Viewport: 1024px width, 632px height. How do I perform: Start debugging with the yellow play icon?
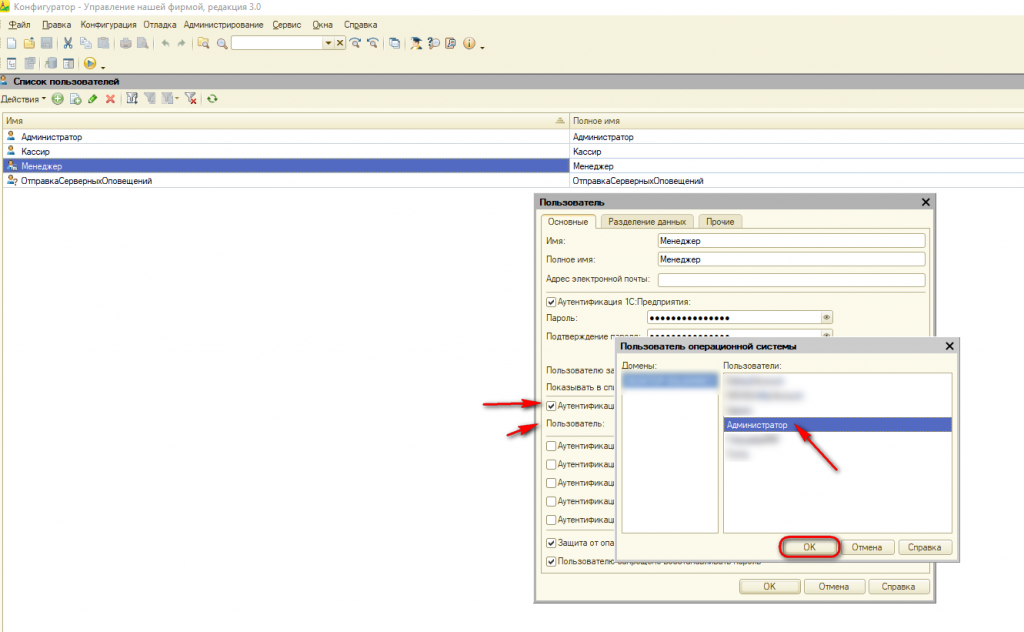click(90, 63)
